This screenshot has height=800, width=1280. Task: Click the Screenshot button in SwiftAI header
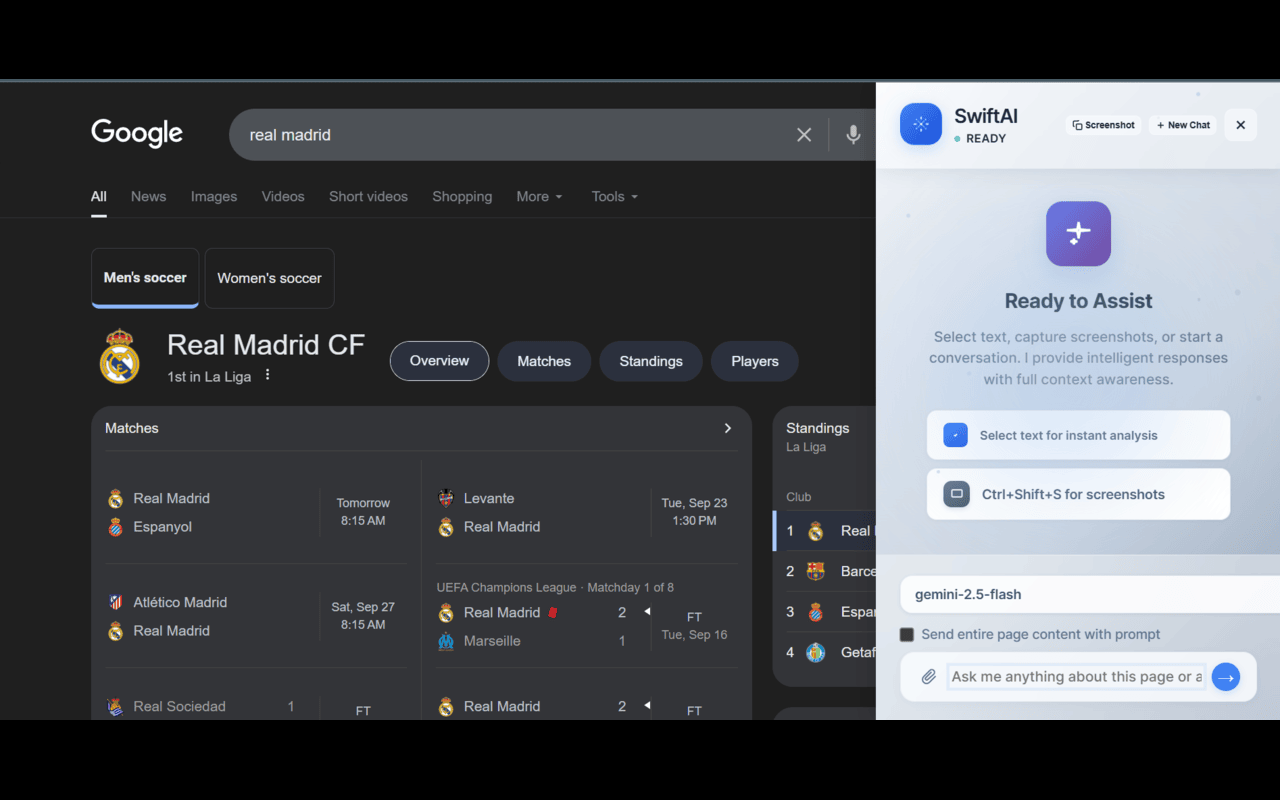click(x=1103, y=125)
